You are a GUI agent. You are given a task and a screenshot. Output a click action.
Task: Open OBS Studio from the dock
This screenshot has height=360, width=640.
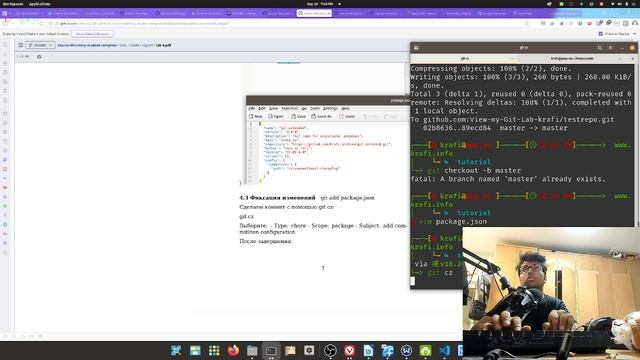click(330, 351)
